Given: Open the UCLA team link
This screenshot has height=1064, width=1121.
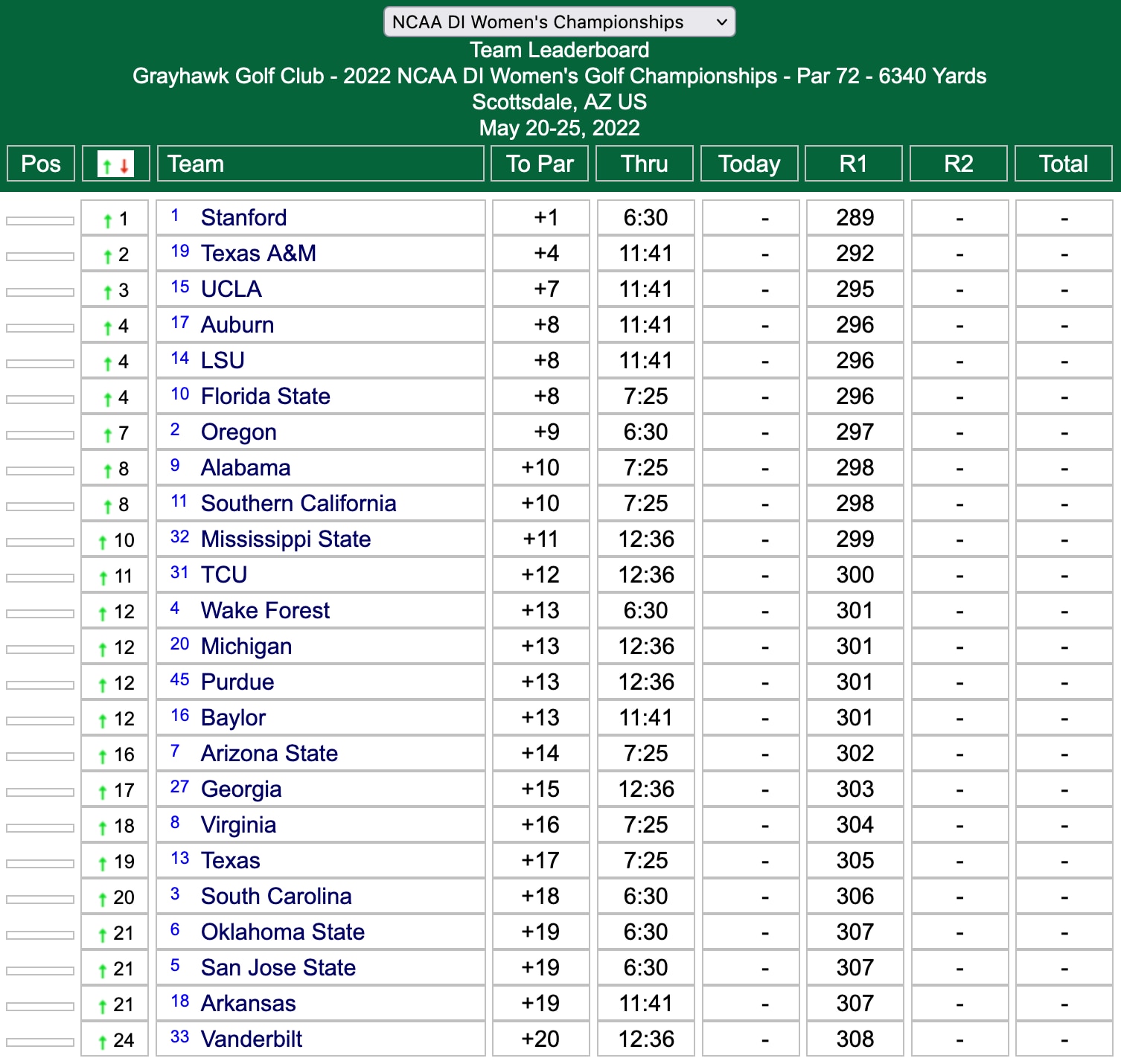Looking at the screenshot, I should 231,289.
